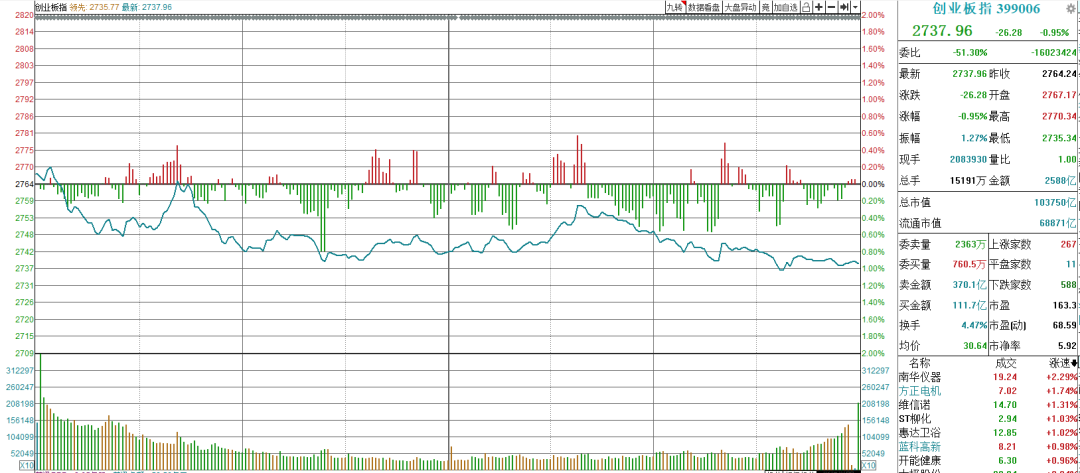Click the 现手 value 2083930
1080x473 pixels.
[968, 160]
